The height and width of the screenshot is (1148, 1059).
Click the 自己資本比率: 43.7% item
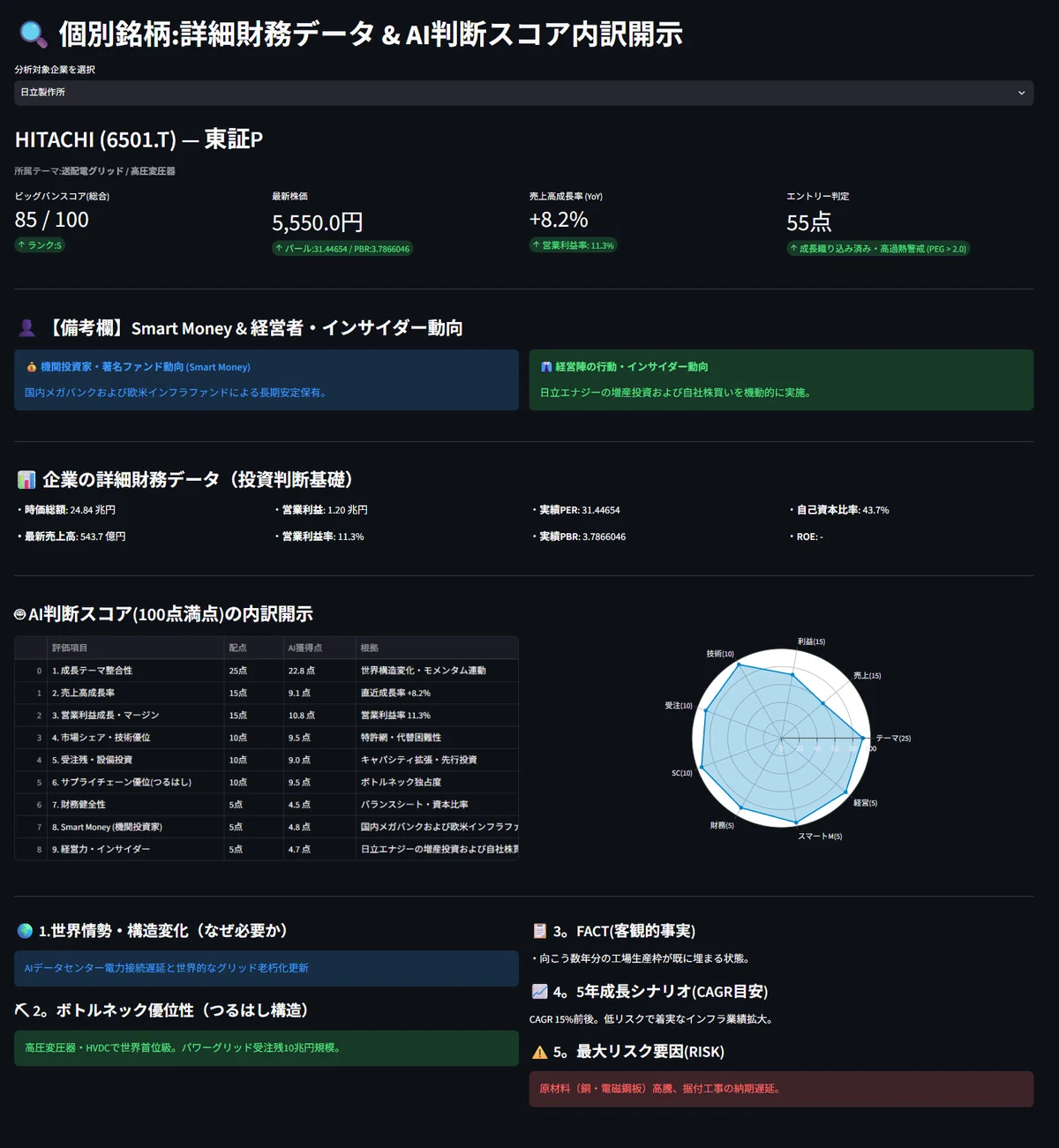pos(843,510)
